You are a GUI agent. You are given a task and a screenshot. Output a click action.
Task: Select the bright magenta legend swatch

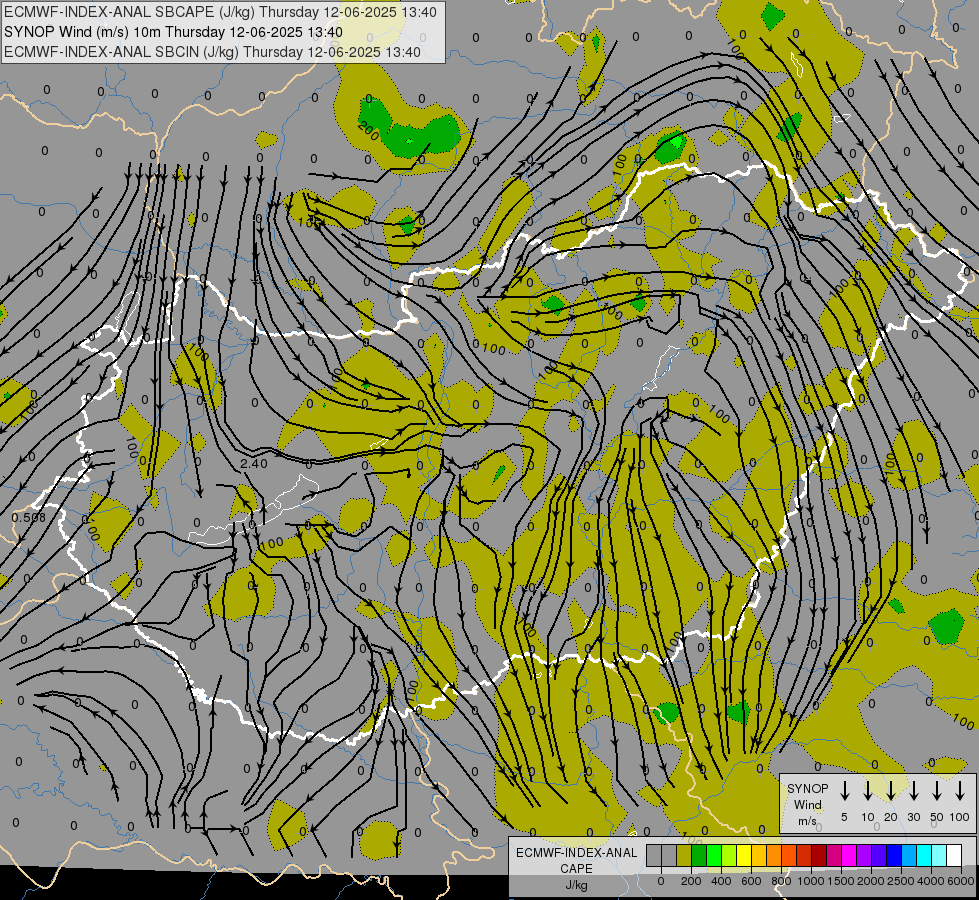850,855
